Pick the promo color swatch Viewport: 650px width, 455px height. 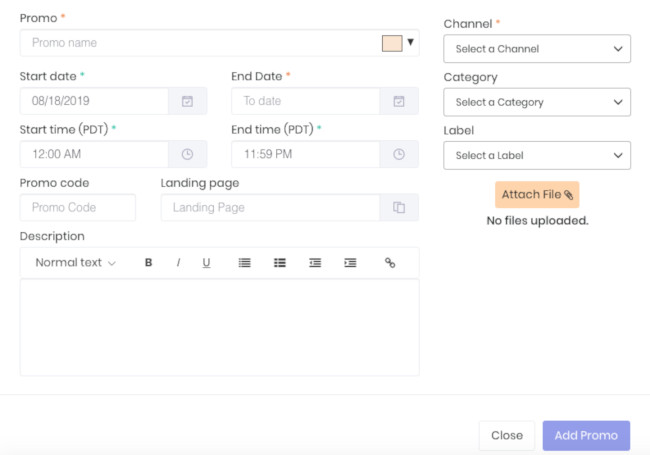pyautogui.click(x=392, y=43)
